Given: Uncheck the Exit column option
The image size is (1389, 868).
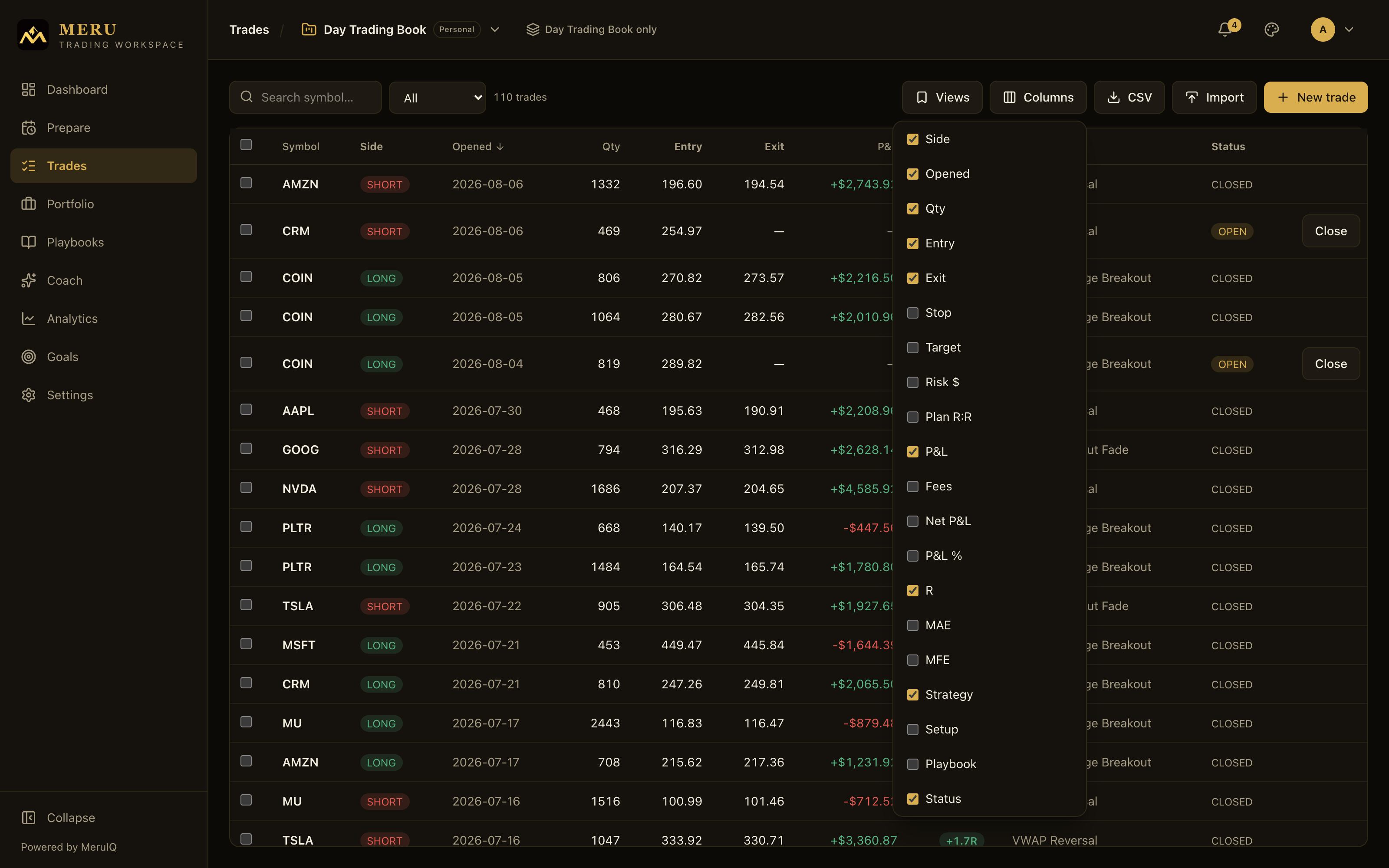Looking at the screenshot, I should pyautogui.click(x=912, y=279).
